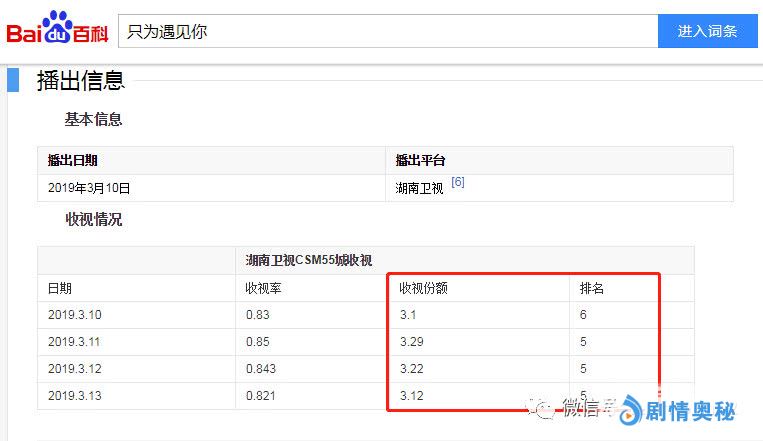Click the 收视率 column header
Viewport: 763px width, 441px height.
coord(263,288)
